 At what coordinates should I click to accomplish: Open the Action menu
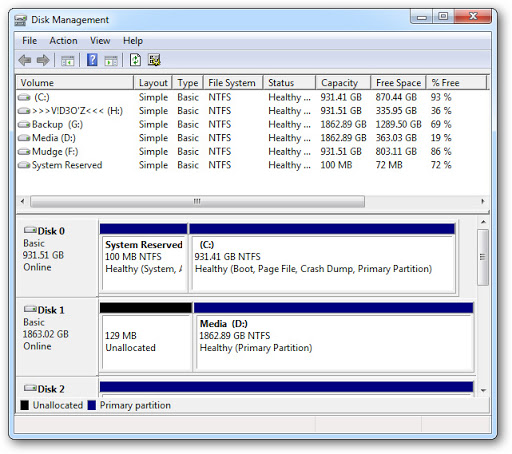coord(63,41)
